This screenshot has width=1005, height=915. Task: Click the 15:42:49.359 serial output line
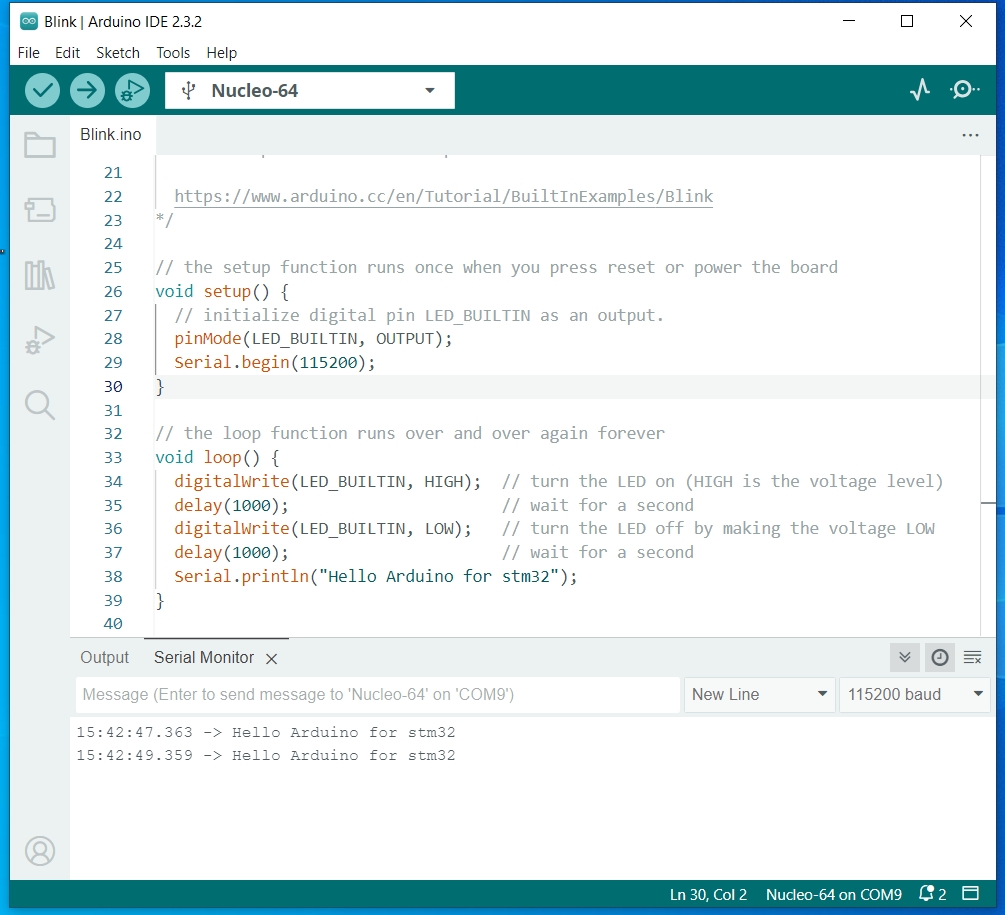tap(266, 755)
